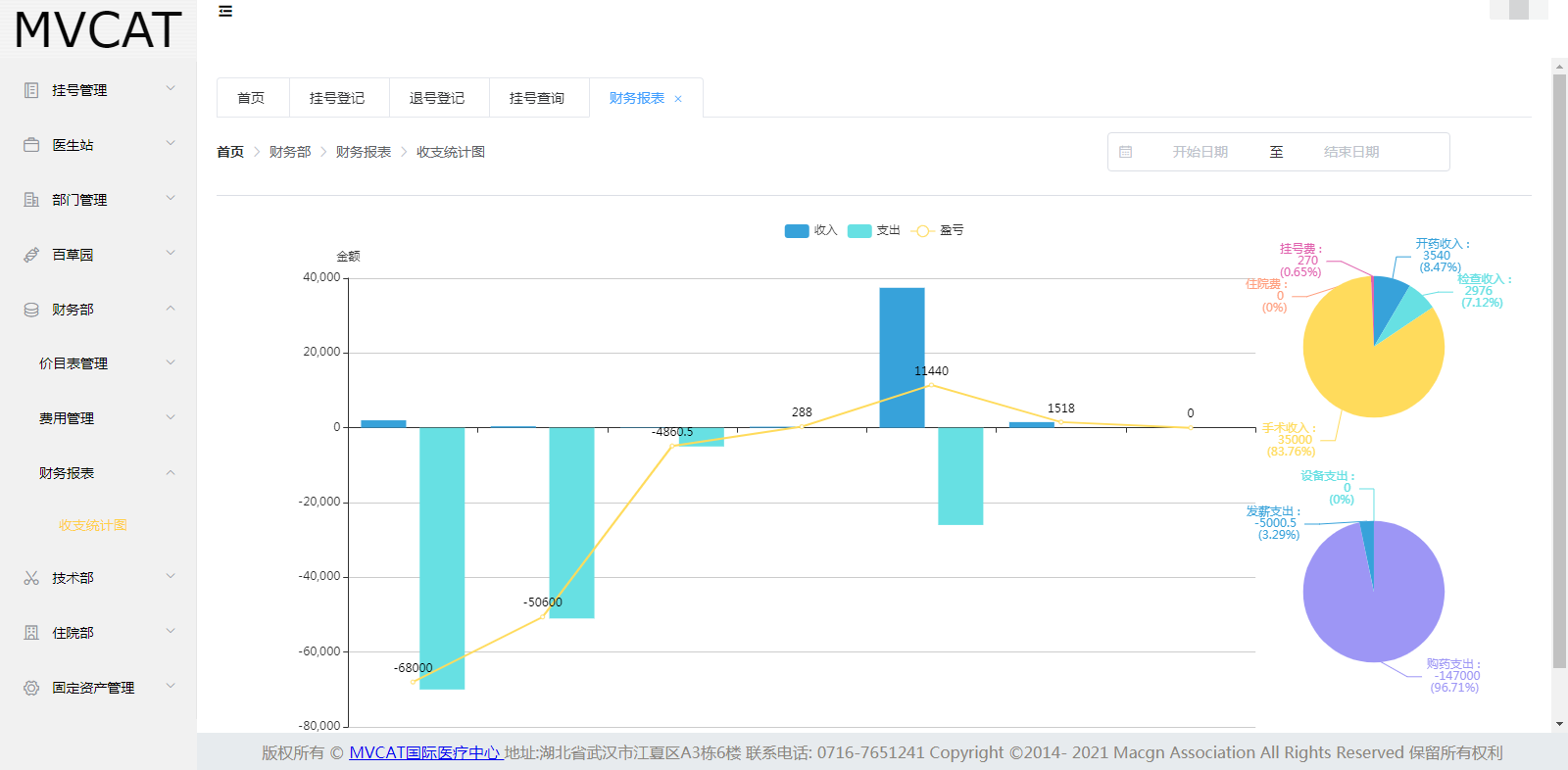The width and height of the screenshot is (1568, 770).
Task: Switch to the 退号登记 tab
Action: pos(439,98)
